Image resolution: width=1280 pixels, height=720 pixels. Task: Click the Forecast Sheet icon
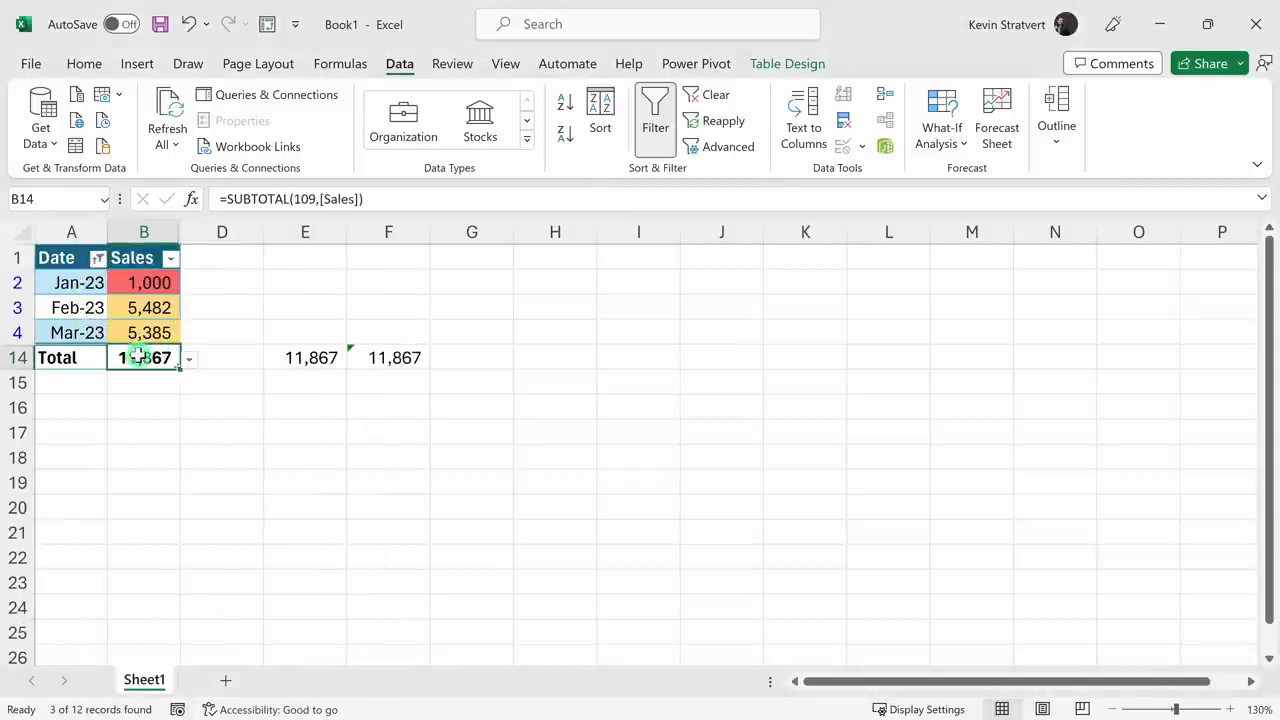coord(997,119)
